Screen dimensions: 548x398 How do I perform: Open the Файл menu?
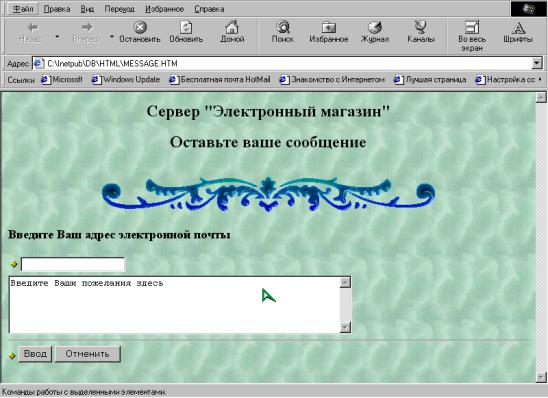click(x=23, y=9)
